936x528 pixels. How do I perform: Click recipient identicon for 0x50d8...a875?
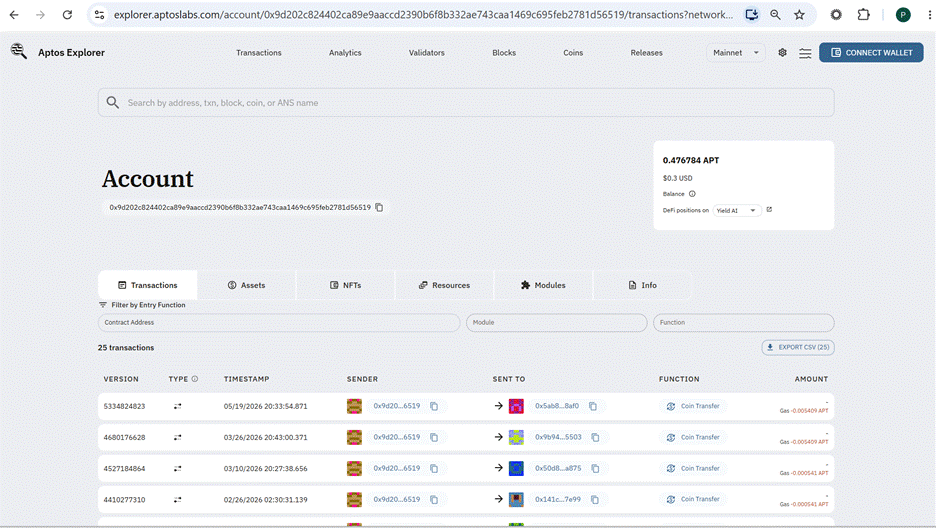pyautogui.click(x=516, y=468)
